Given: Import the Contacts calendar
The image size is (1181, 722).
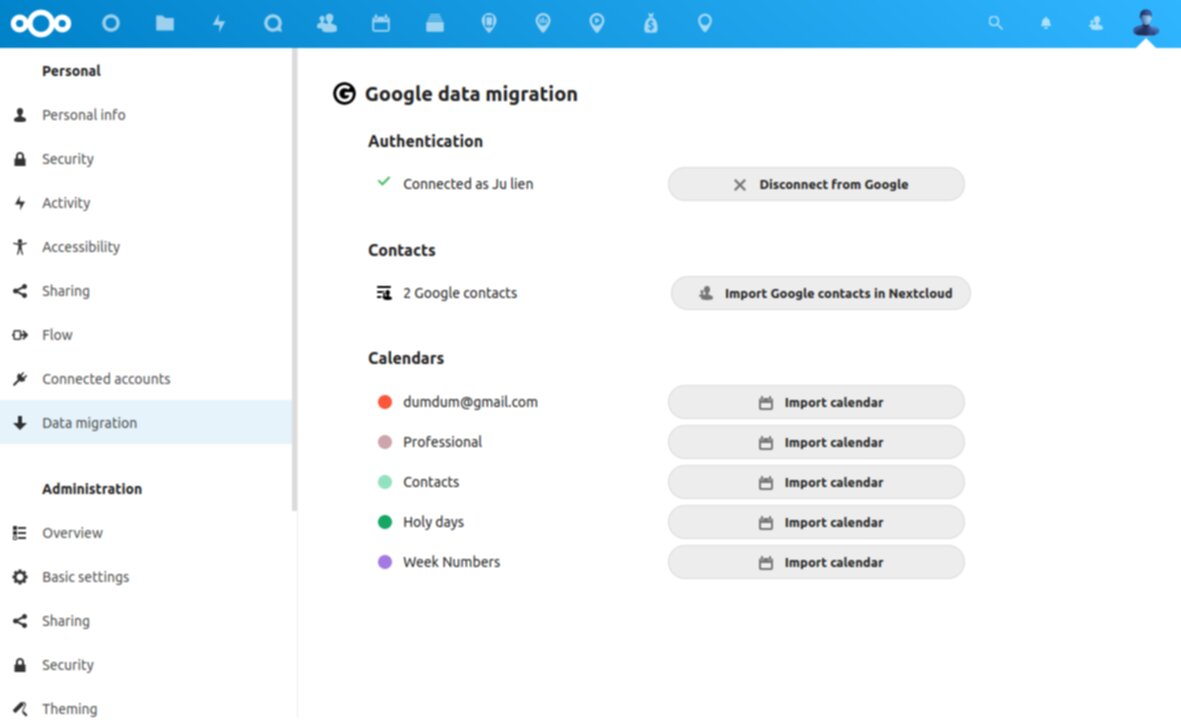Looking at the screenshot, I should [816, 483].
